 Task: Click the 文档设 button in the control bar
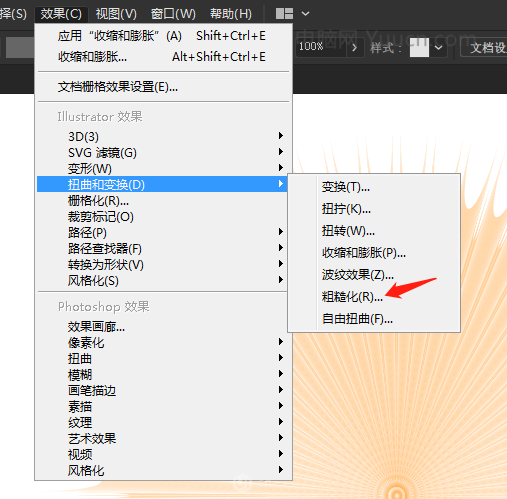(485, 48)
